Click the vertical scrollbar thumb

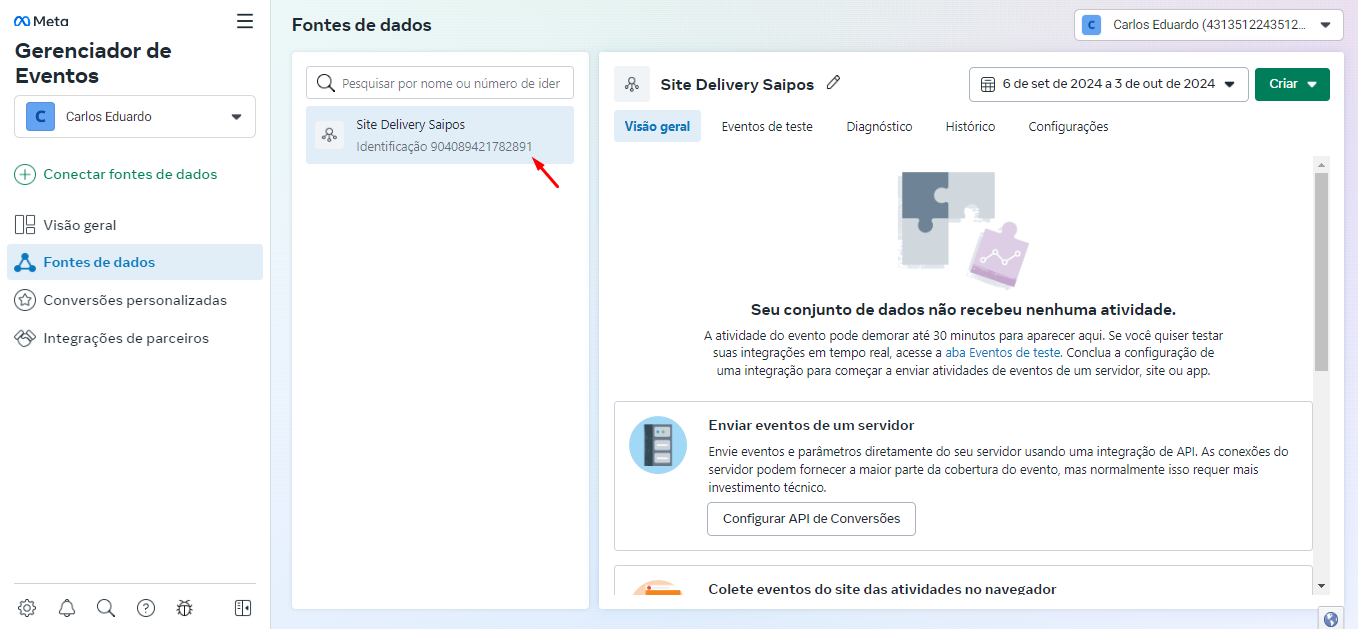tap(1321, 272)
